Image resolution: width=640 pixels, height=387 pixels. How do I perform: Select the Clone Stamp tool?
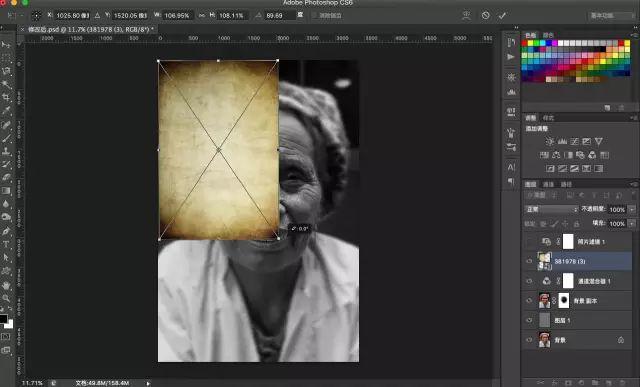coord(6,151)
